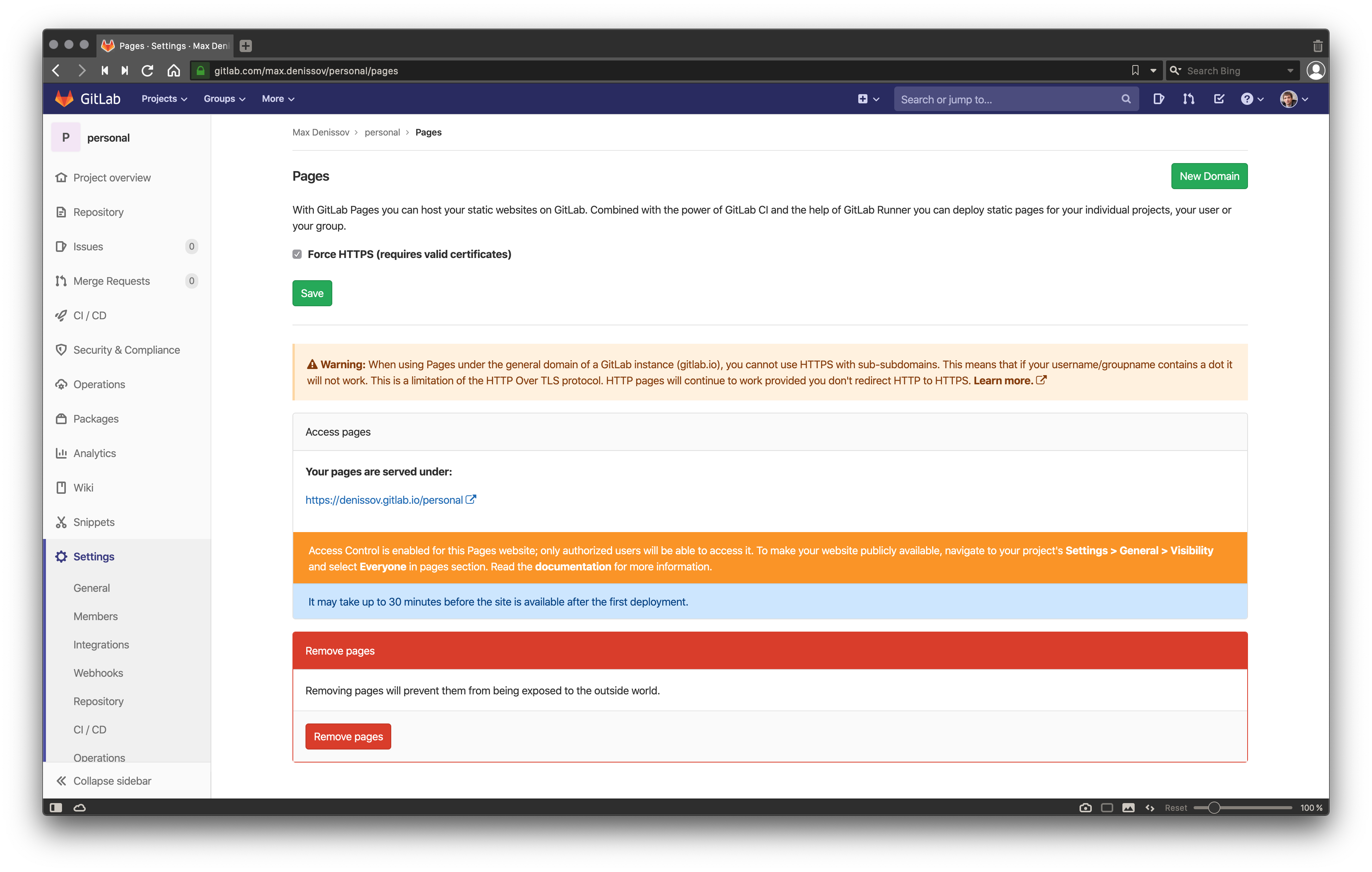The width and height of the screenshot is (1372, 872).
Task: Open new browser tab with plus icon
Action: [245, 46]
